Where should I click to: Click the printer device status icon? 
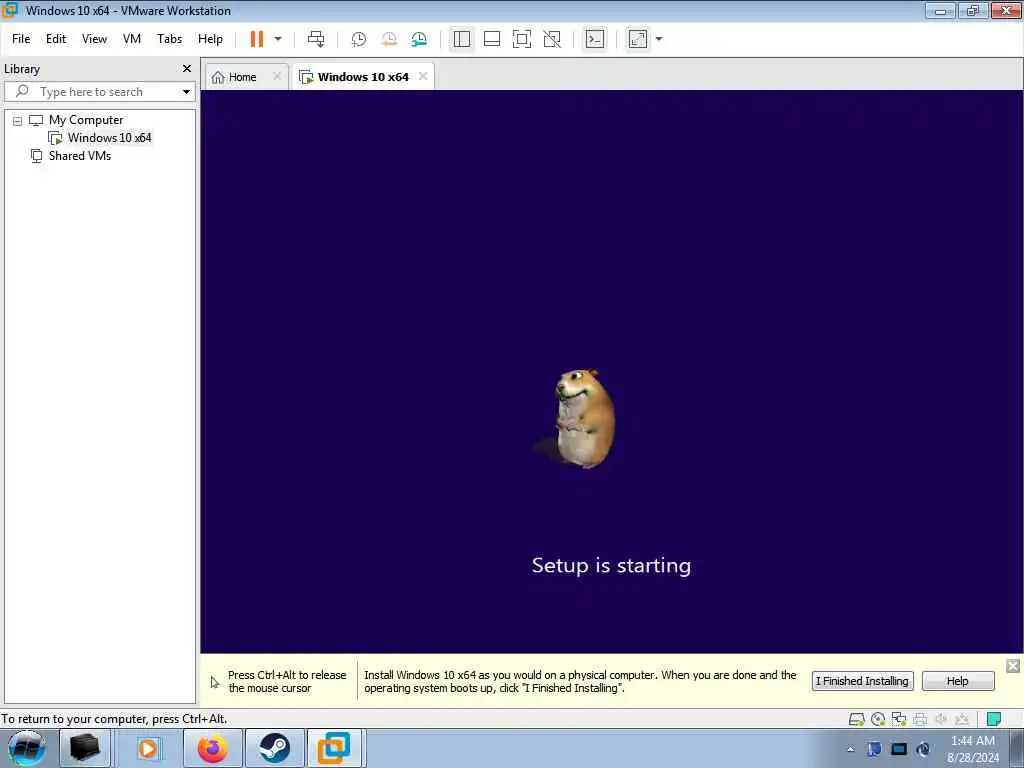coord(920,720)
